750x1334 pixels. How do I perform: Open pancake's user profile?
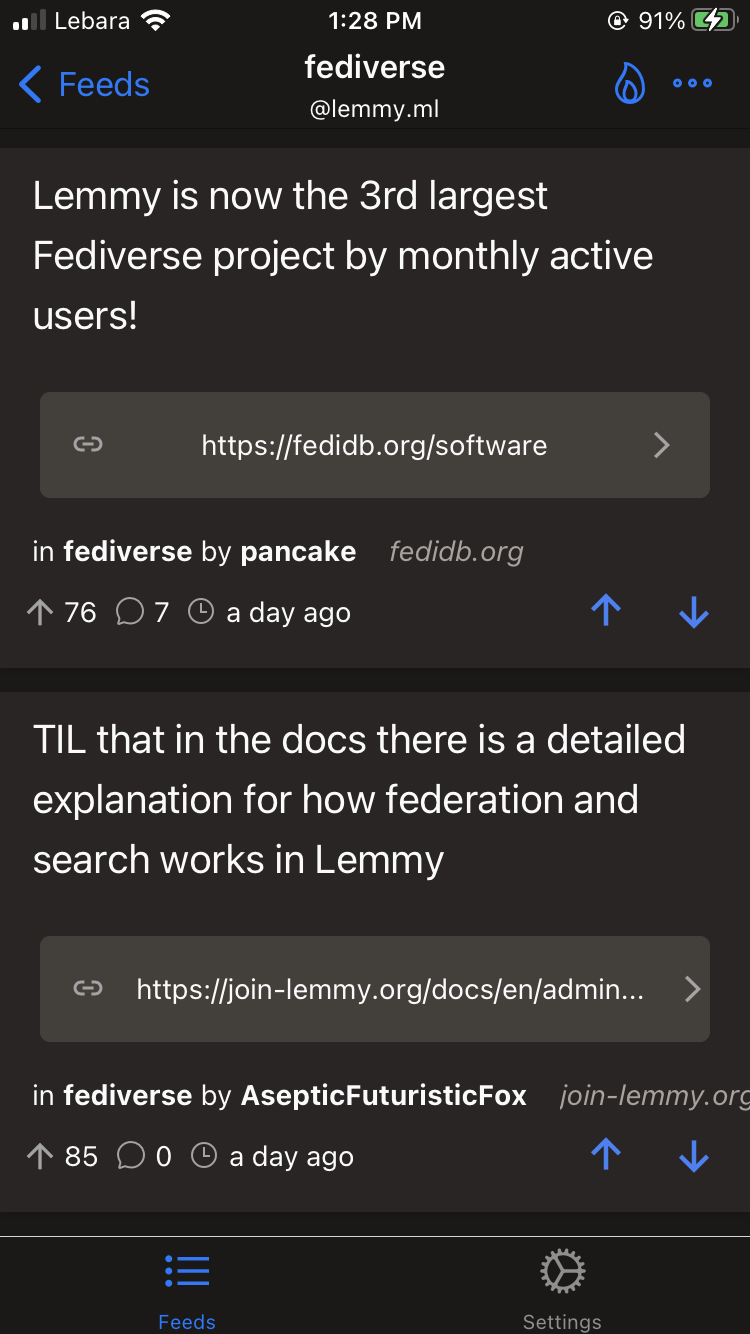coord(298,552)
